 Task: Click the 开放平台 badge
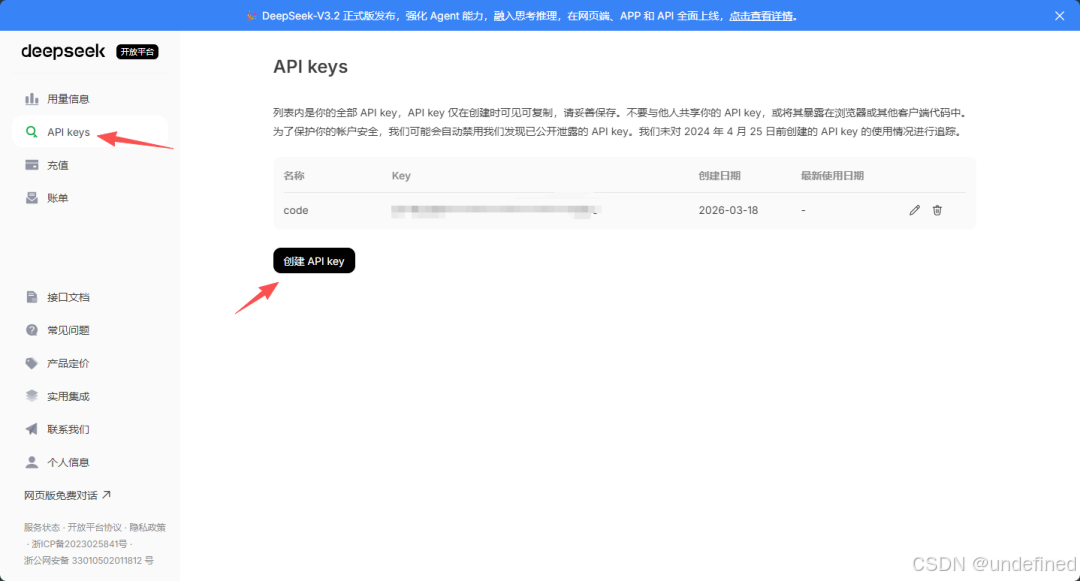(x=137, y=52)
